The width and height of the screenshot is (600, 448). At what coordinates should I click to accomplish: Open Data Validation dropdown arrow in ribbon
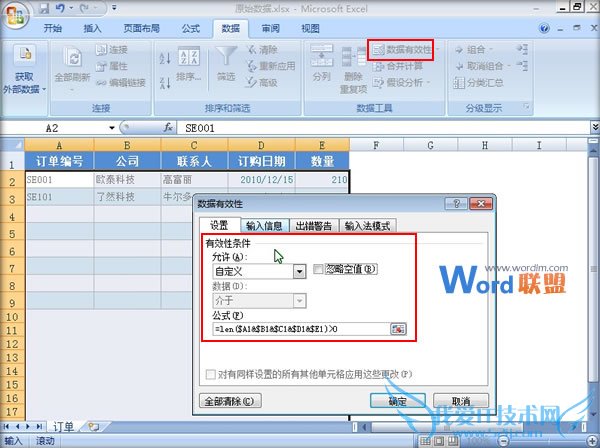coord(437,50)
